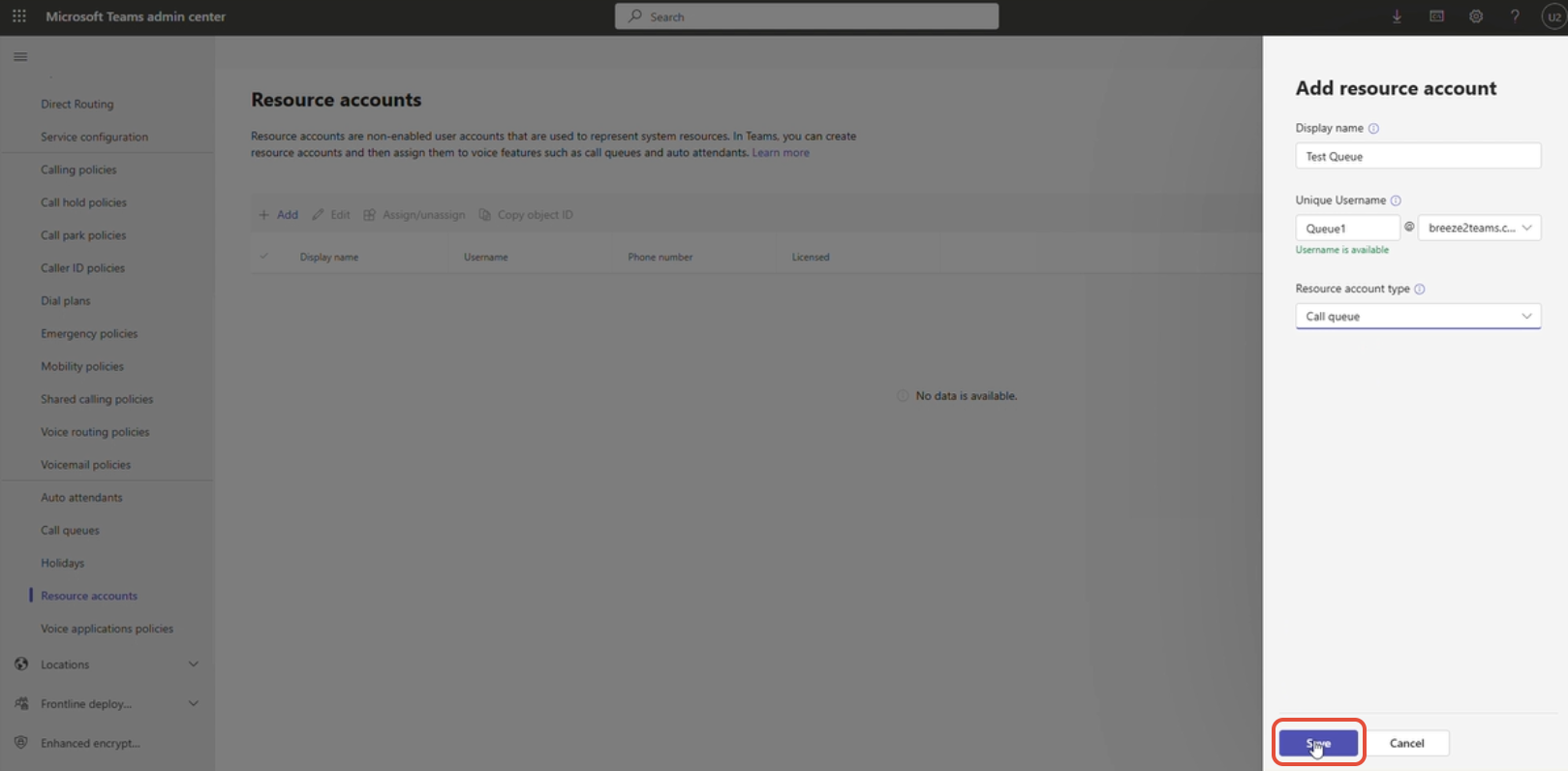Collapse the navigation hamburger menu
This screenshot has width=1568, height=771.
(20, 57)
